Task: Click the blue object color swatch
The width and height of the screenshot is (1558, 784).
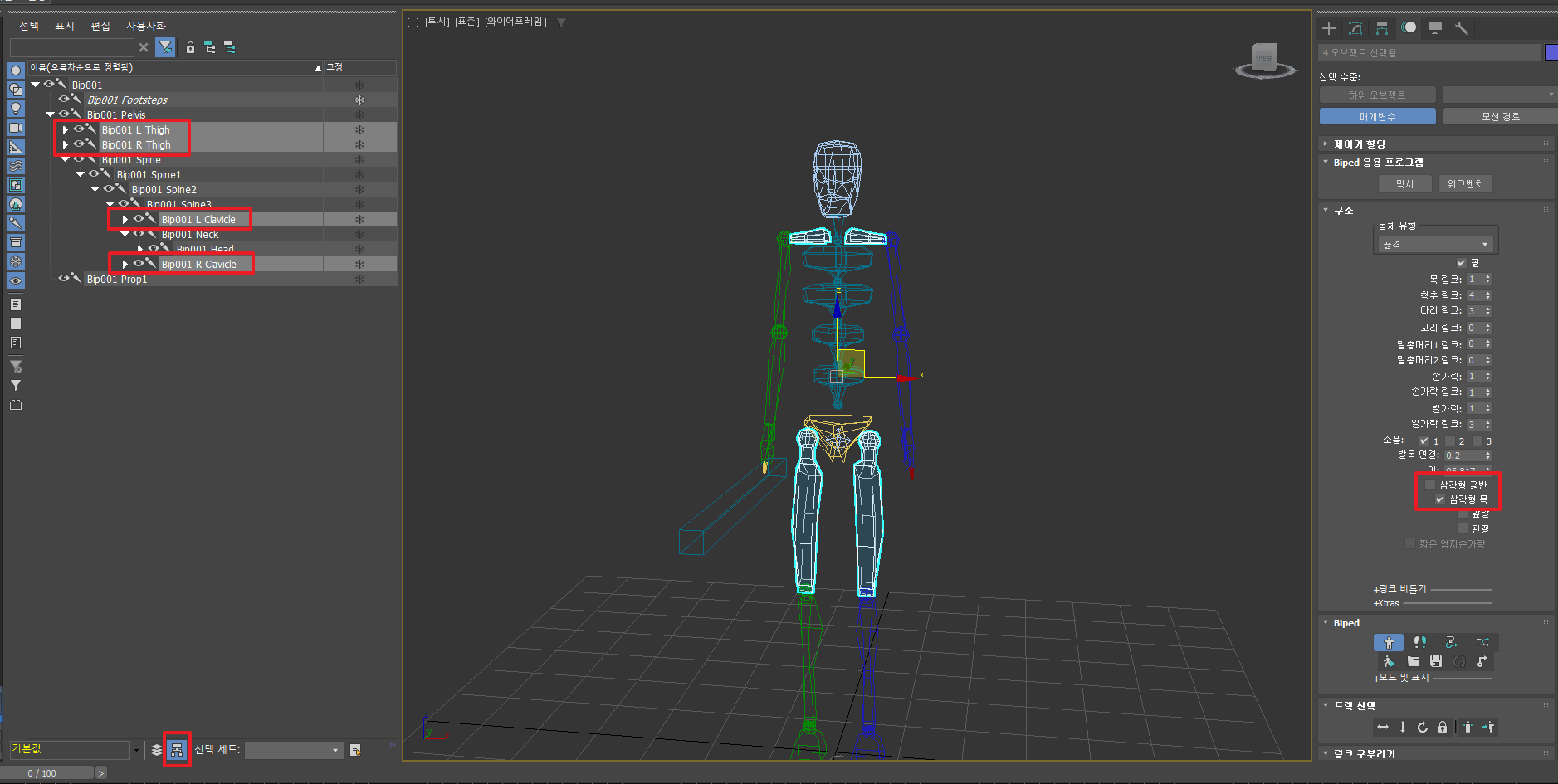Action: [x=1551, y=52]
